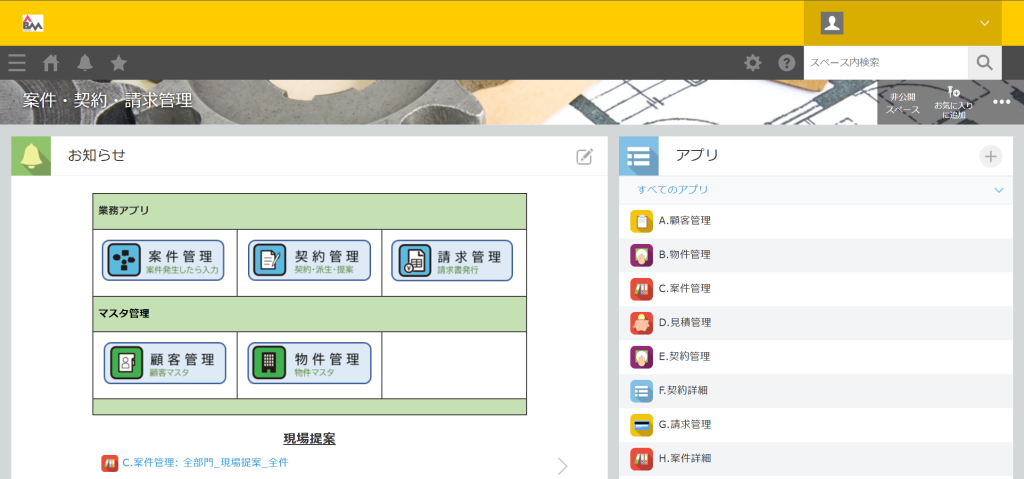This screenshot has height=479, width=1024.
Task: Click the スペース内検索 search field
Action: 885,63
